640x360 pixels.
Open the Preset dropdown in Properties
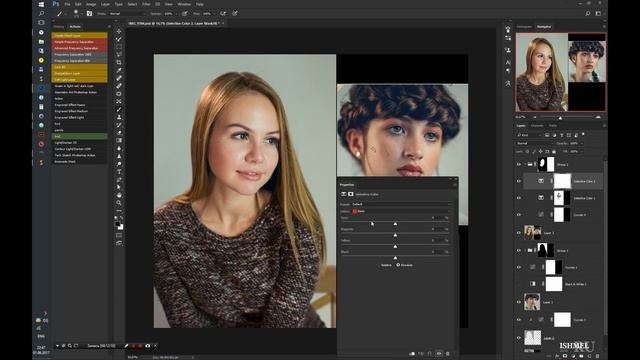click(x=401, y=204)
